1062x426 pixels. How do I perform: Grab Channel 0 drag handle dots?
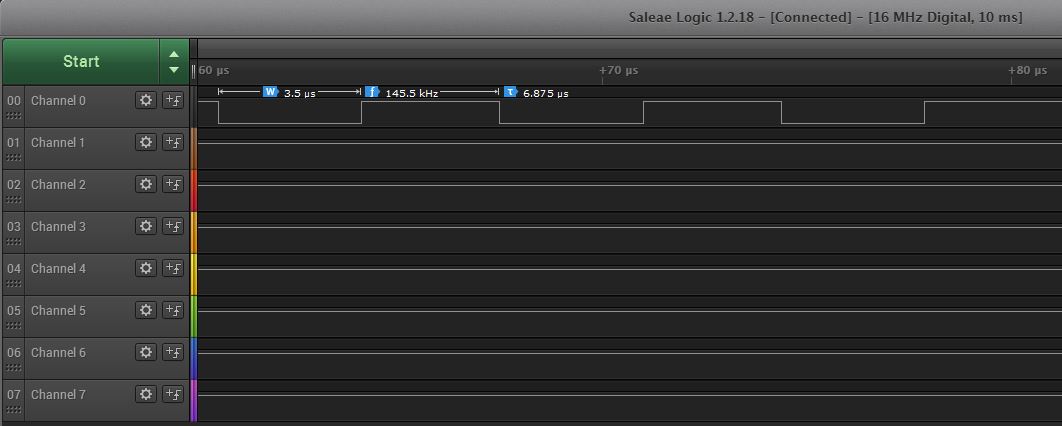pos(14,116)
